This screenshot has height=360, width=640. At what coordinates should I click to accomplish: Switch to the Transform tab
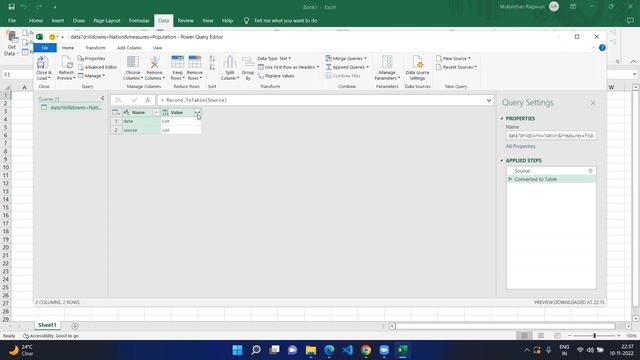click(96, 48)
